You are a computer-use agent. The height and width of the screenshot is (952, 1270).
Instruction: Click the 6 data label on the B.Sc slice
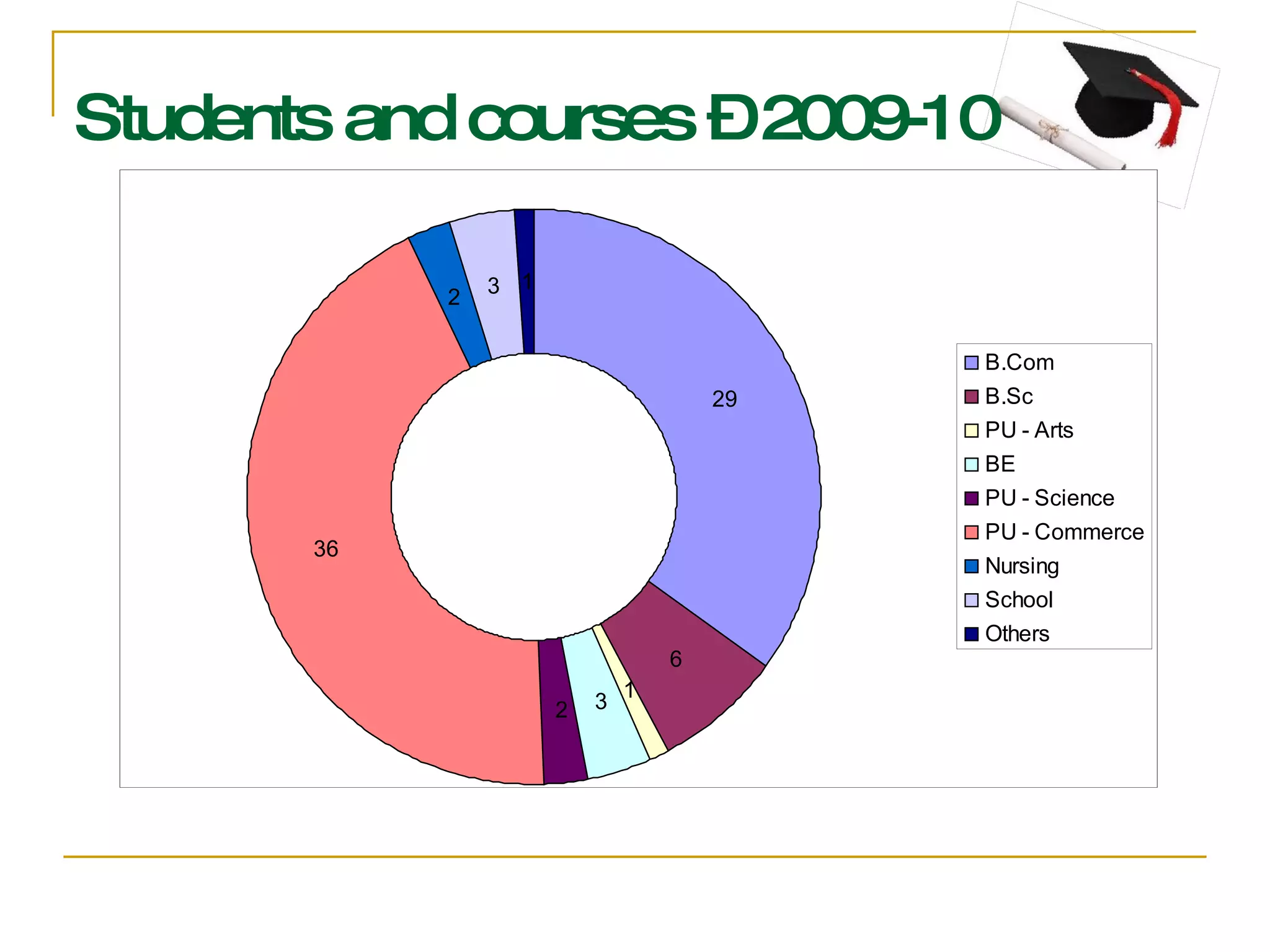[x=676, y=659]
